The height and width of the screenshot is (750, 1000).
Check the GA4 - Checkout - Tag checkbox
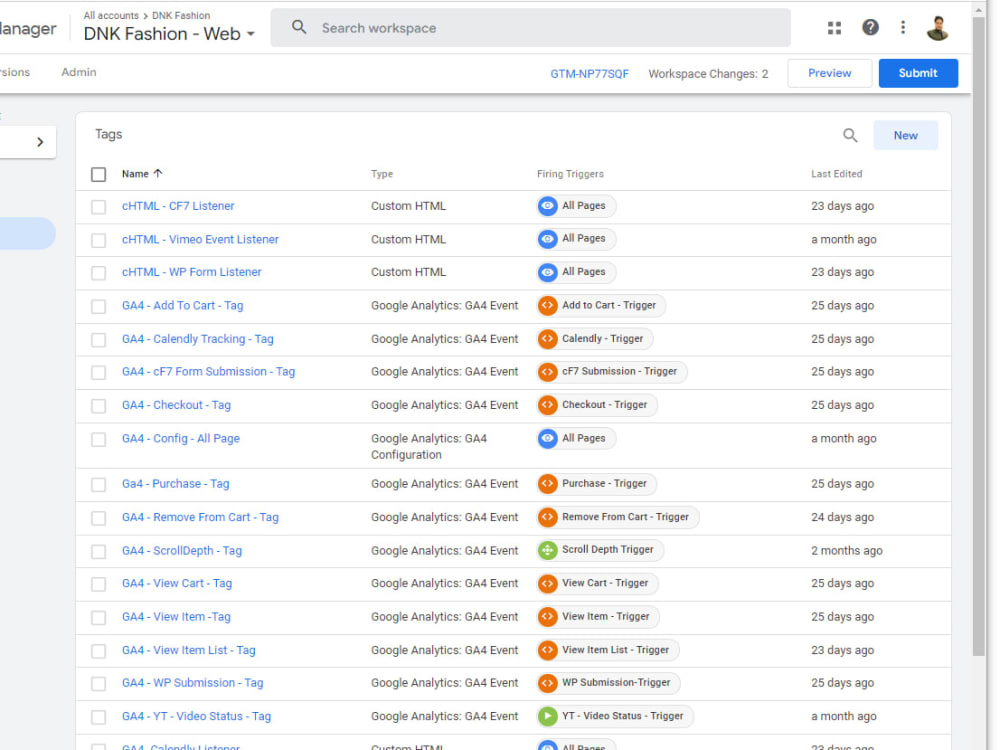(x=98, y=406)
